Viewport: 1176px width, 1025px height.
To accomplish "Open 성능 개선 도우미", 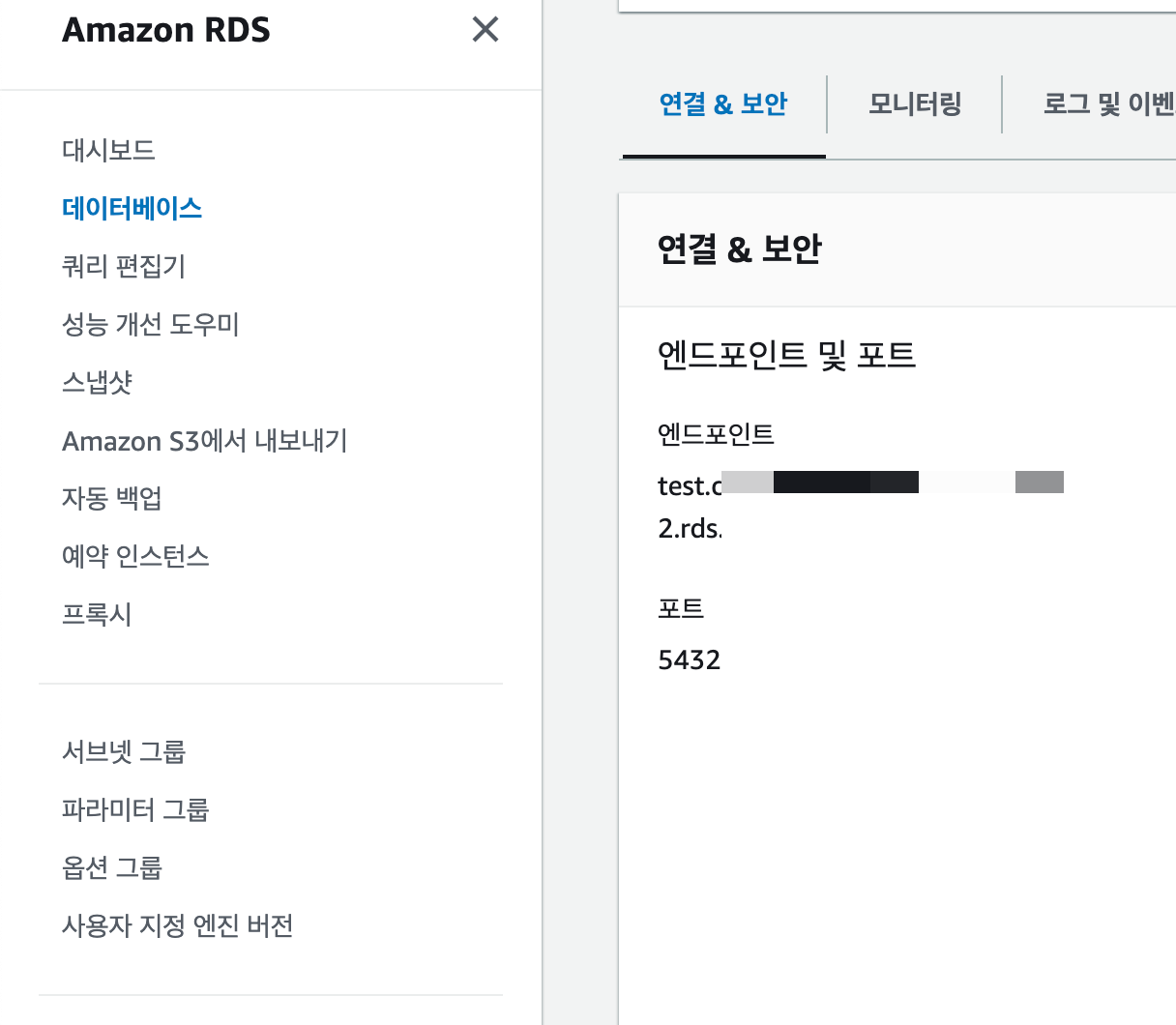I will (151, 324).
